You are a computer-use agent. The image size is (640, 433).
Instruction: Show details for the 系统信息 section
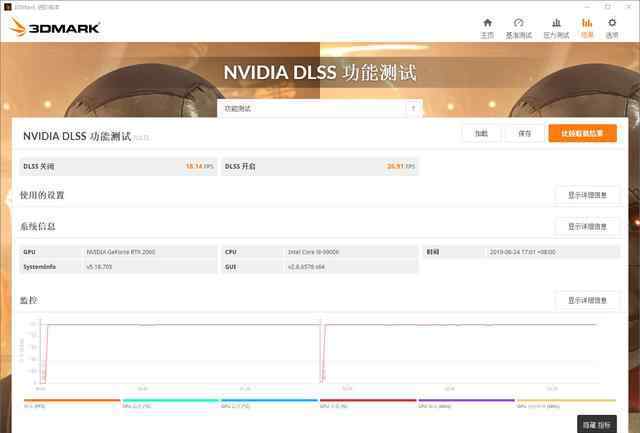(587, 226)
